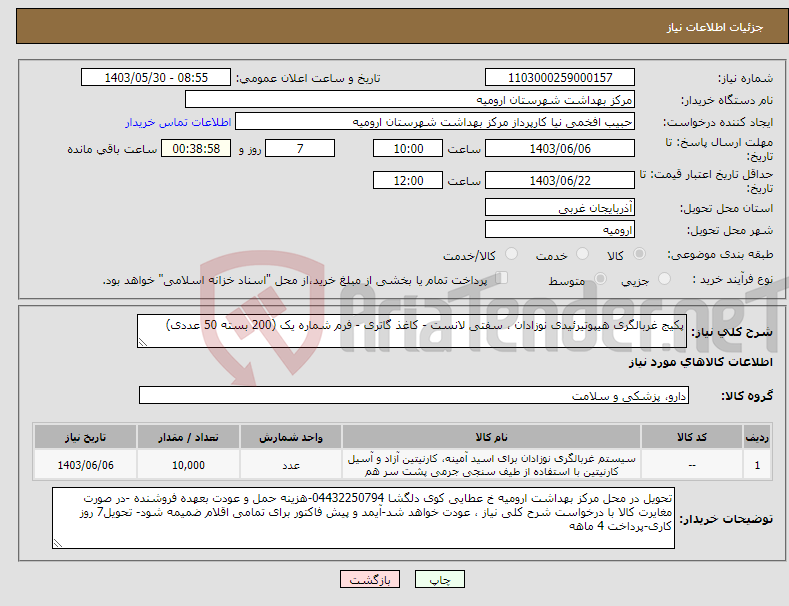Click the buyer notes text area
Viewport: 789px width, 606px height.
coord(363,518)
